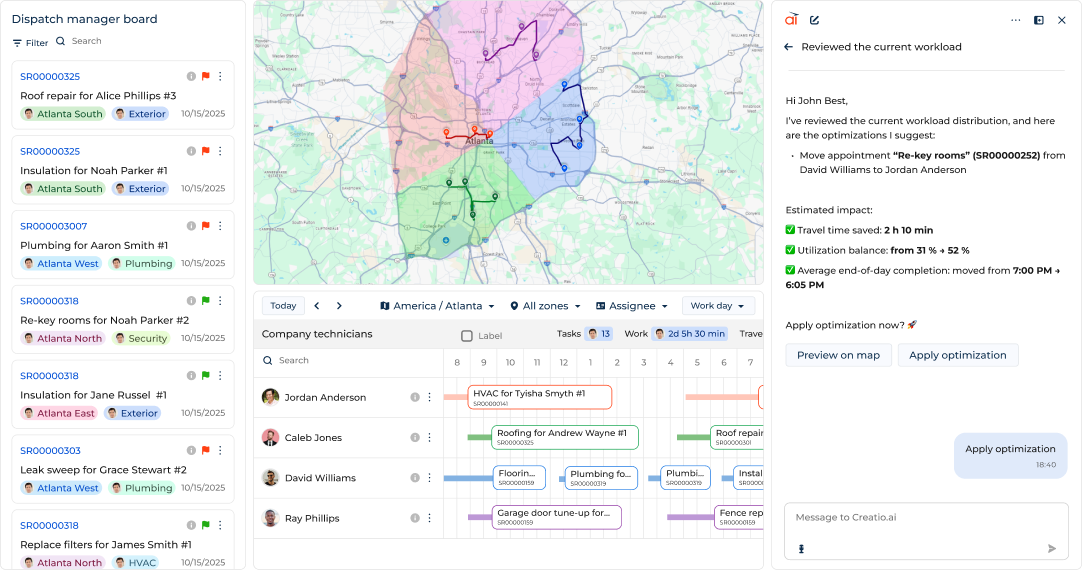
Task: Open service request link SR00003007
Action: (x=54, y=226)
